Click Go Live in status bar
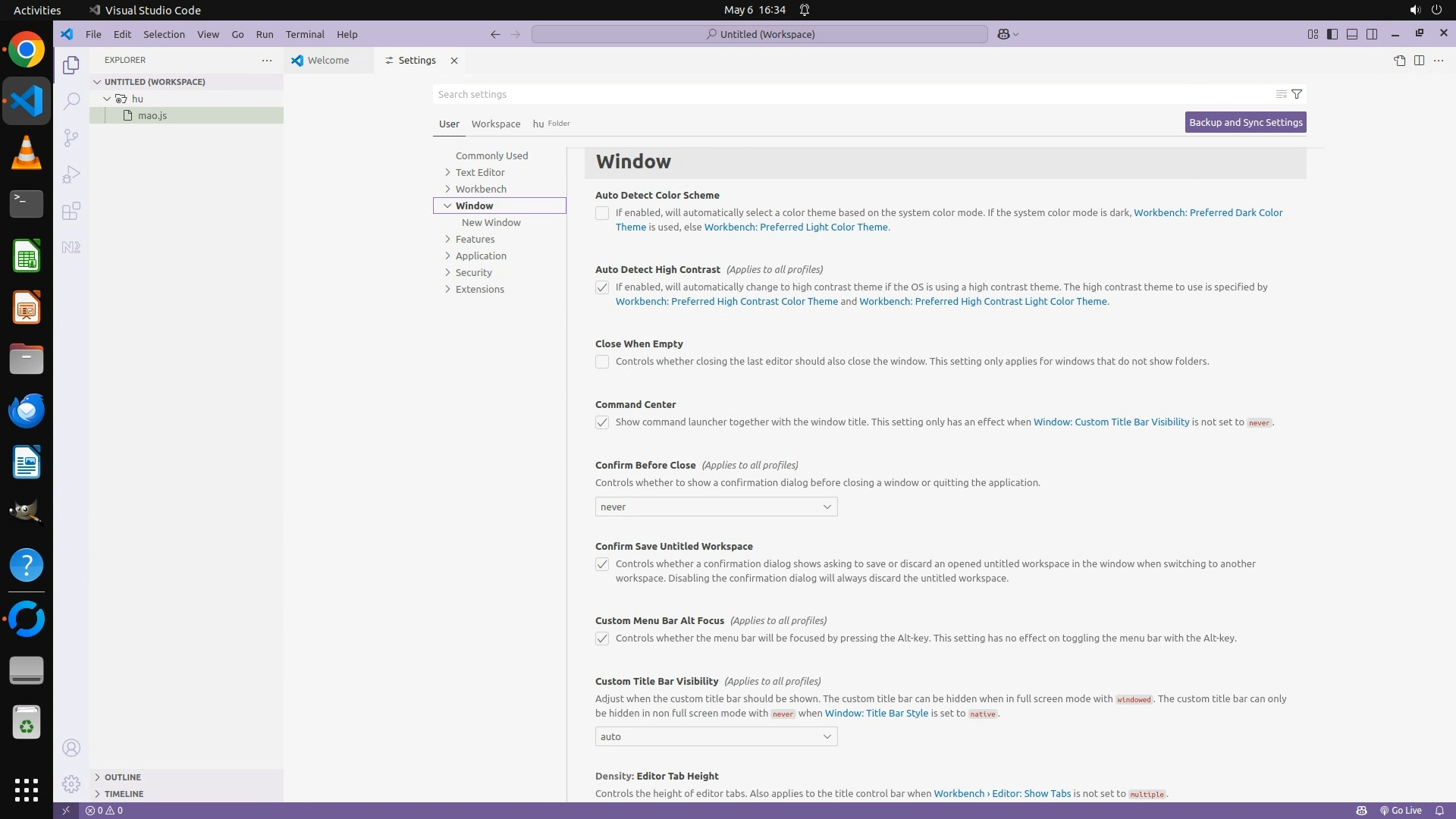Image resolution: width=1456 pixels, height=819 pixels. point(1401,810)
